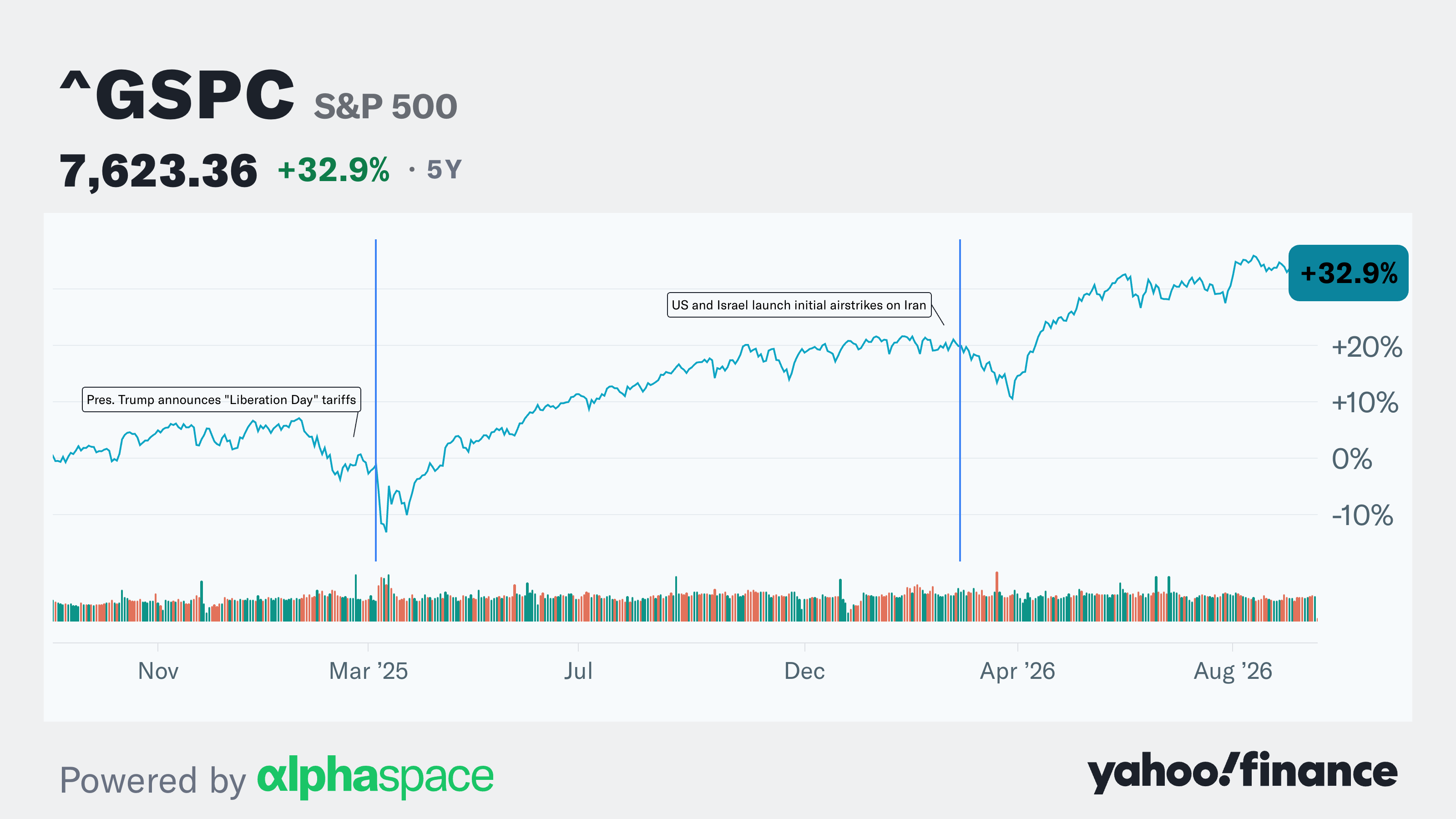Open the yahoo!finance logo
This screenshot has width=1456, height=819.
[x=1242, y=773]
